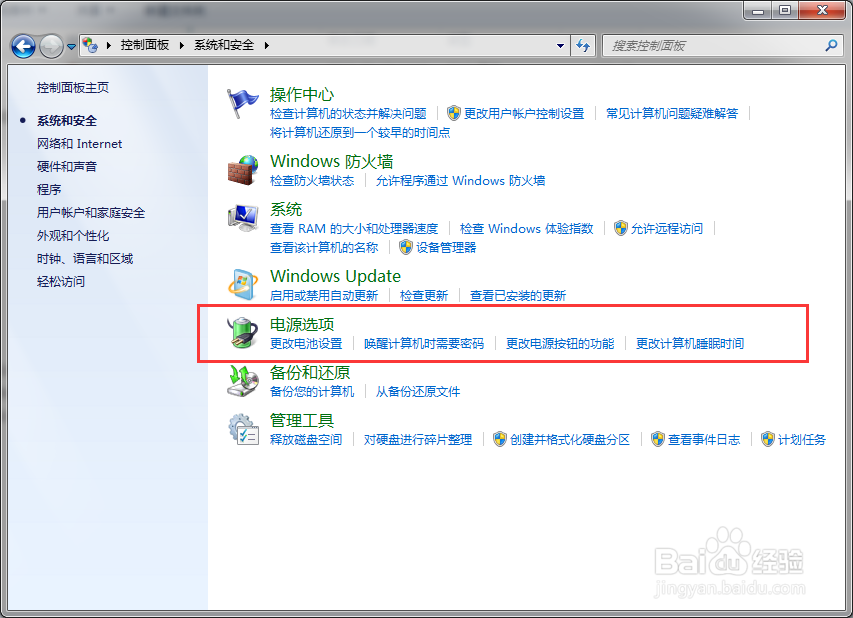Open 用户帐户和家庭安全 category
This screenshot has height=618, width=853.
pyautogui.click(x=91, y=213)
